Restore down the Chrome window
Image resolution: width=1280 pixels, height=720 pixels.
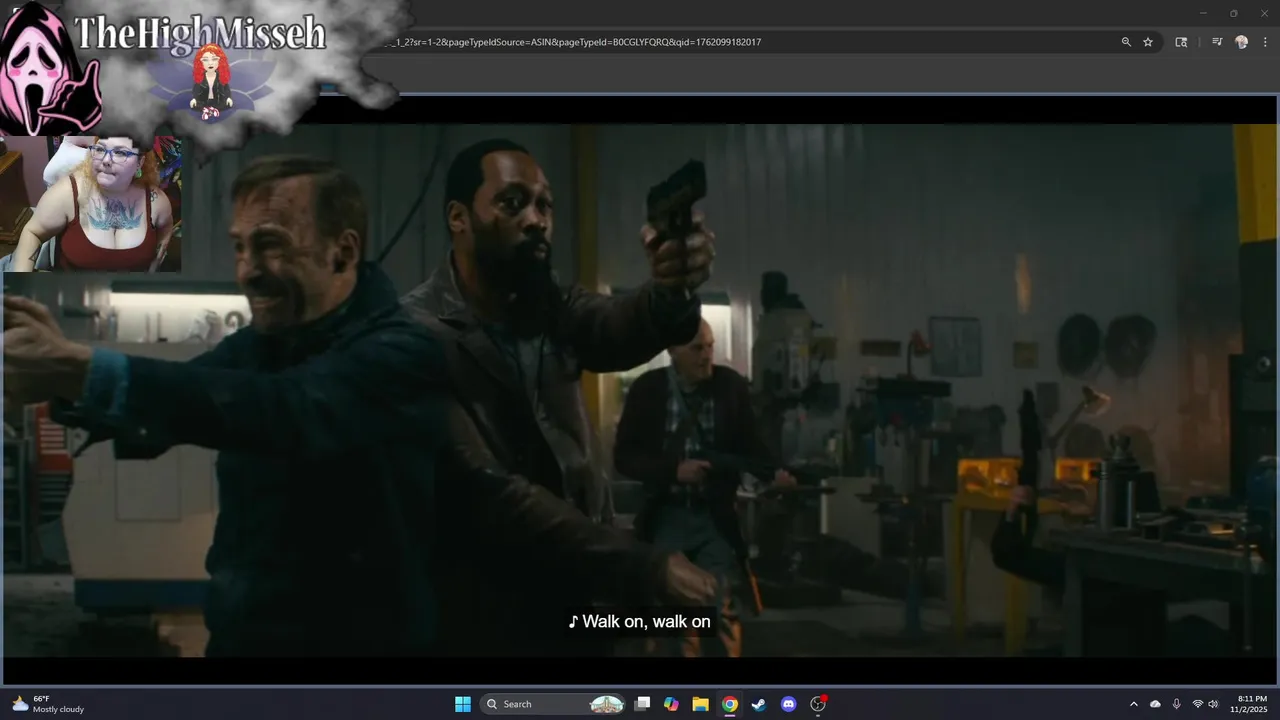[1234, 13]
